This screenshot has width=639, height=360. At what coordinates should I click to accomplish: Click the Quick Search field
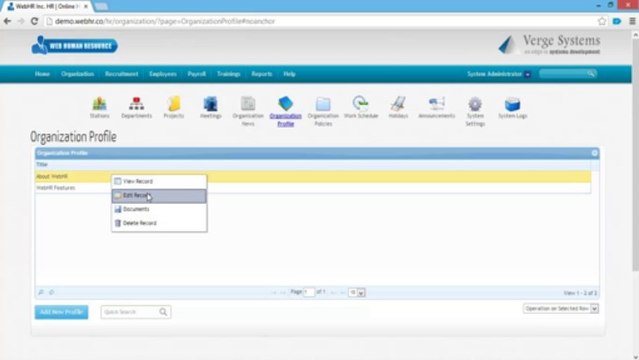click(x=136, y=312)
